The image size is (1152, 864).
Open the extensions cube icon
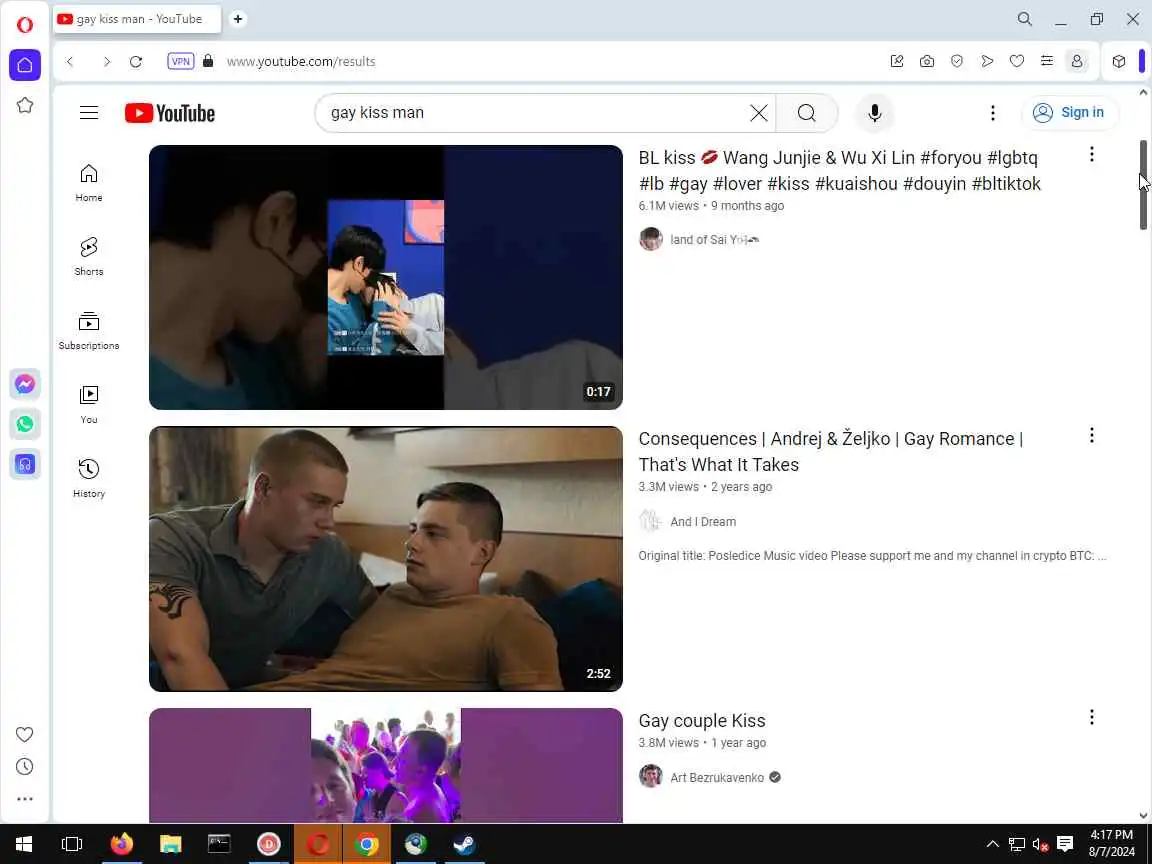tap(1119, 62)
